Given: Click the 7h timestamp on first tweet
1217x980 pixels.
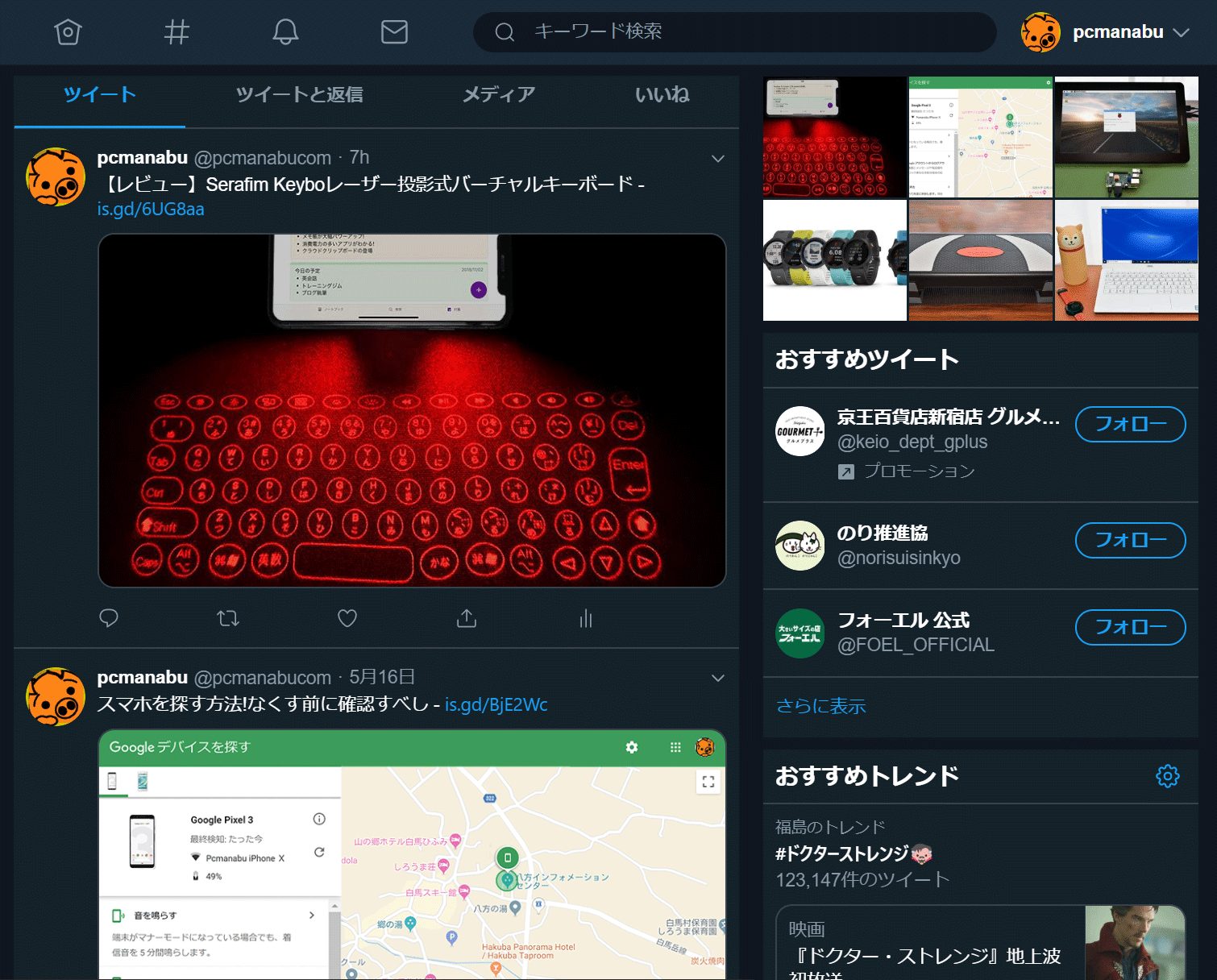Looking at the screenshot, I should [359, 158].
